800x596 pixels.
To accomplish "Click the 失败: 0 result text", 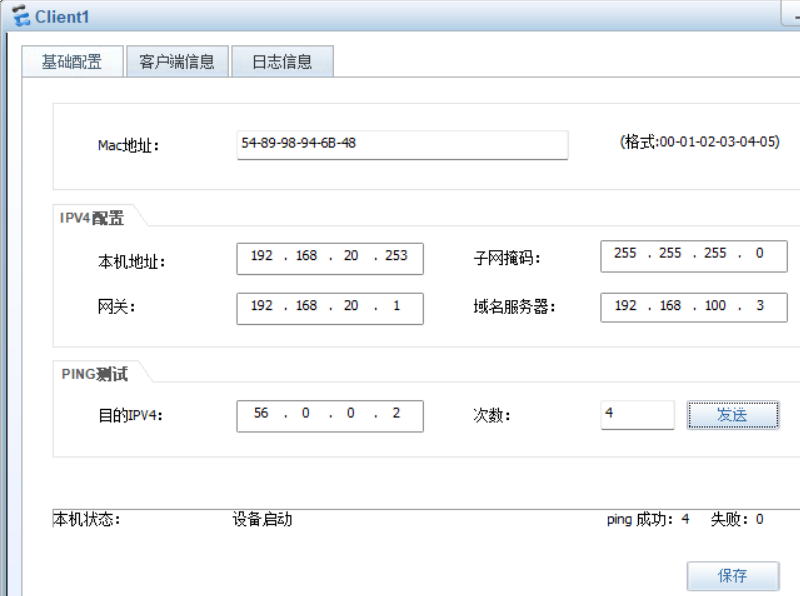I will tap(737, 519).
